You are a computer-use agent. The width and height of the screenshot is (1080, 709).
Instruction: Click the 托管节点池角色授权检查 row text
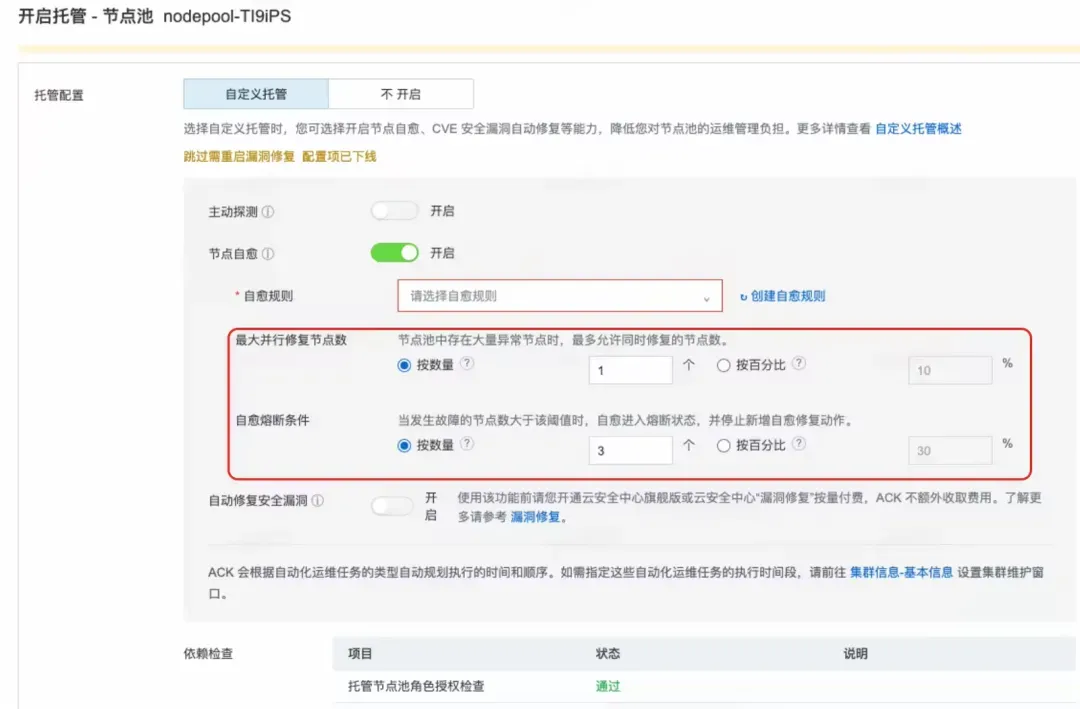coord(416,686)
